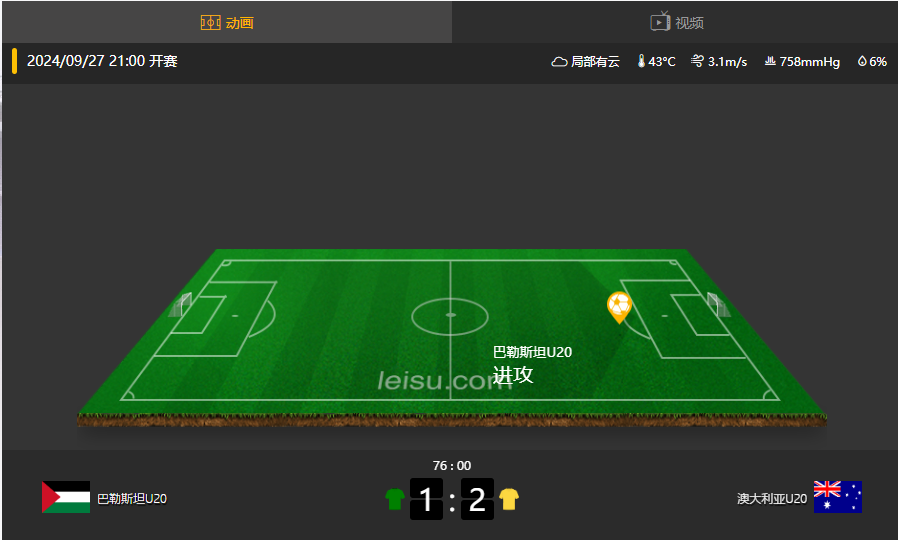Click the air pressure icon
Screen dimensions: 898x540
coord(770,61)
